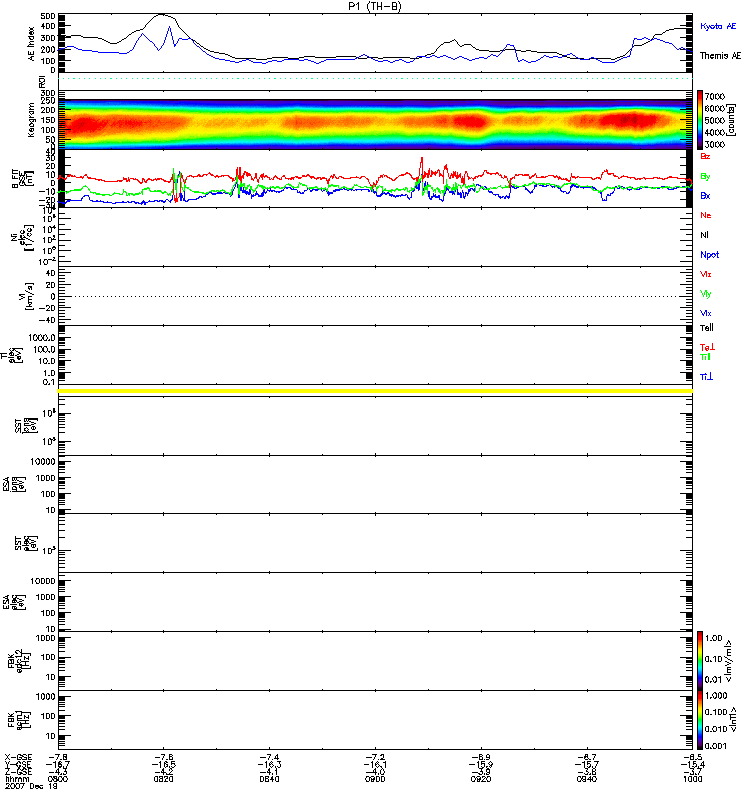Click "3000" on Keogram color scale
Image resolution: width=750 pixels, height=800 pixels.
pyautogui.click(x=715, y=144)
